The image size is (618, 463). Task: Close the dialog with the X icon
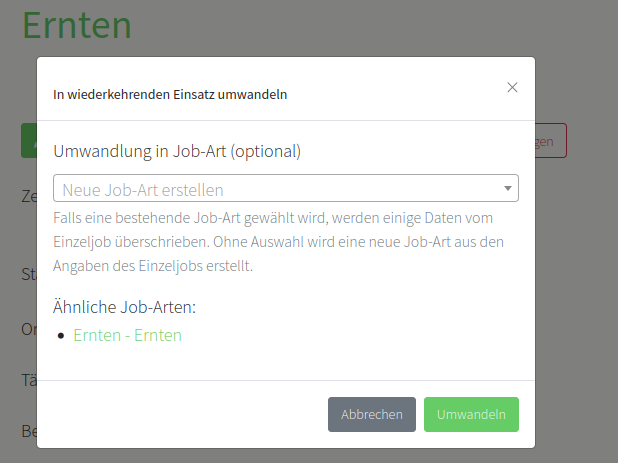[x=512, y=88]
